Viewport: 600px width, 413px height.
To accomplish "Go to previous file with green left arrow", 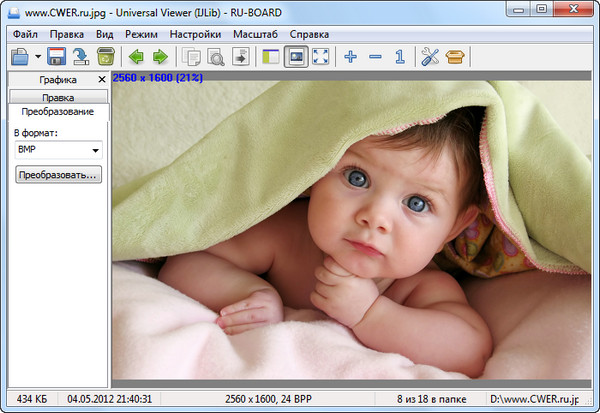I will tap(135, 57).
